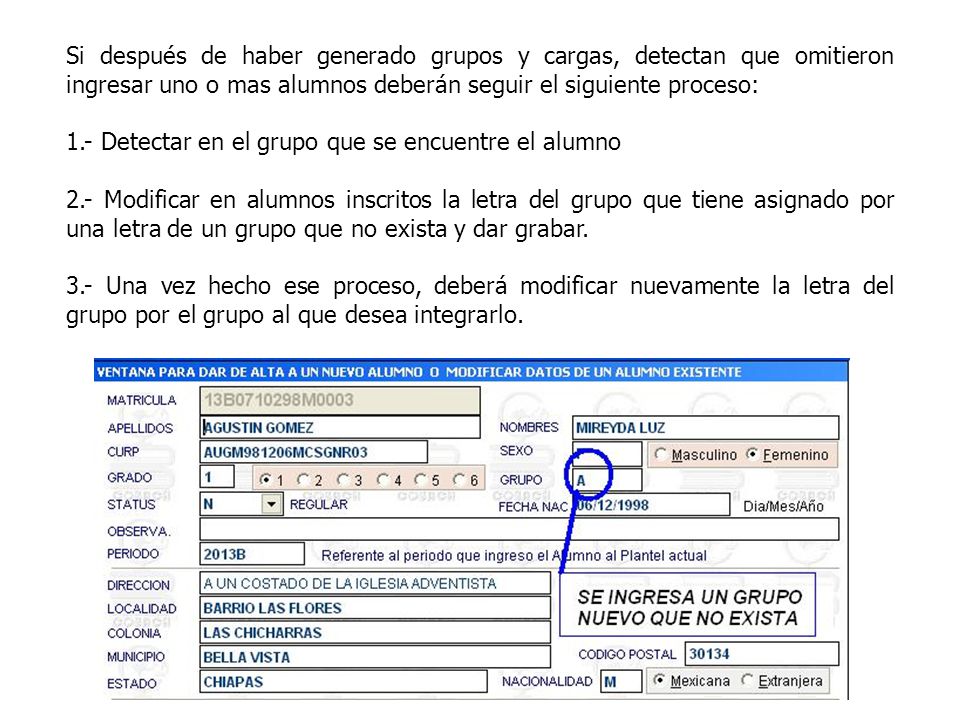
Task: Click the LOCALIDAD field BARRIO LAS FLORES
Action: 375,608
